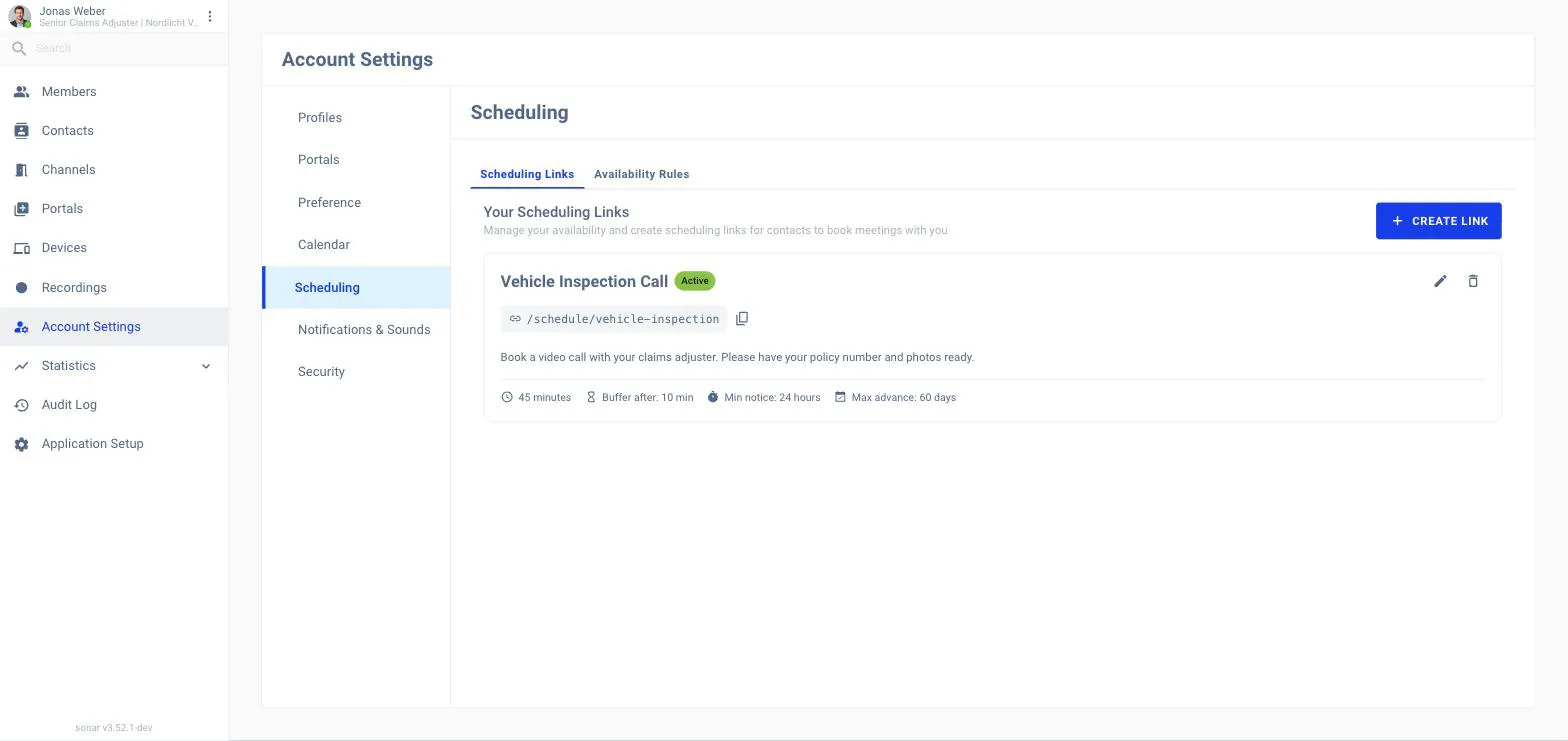Edit Vehicle Inspection Call with pencil icon
The width and height of the screenshot is (1568, 741).
pos(1440,281)
